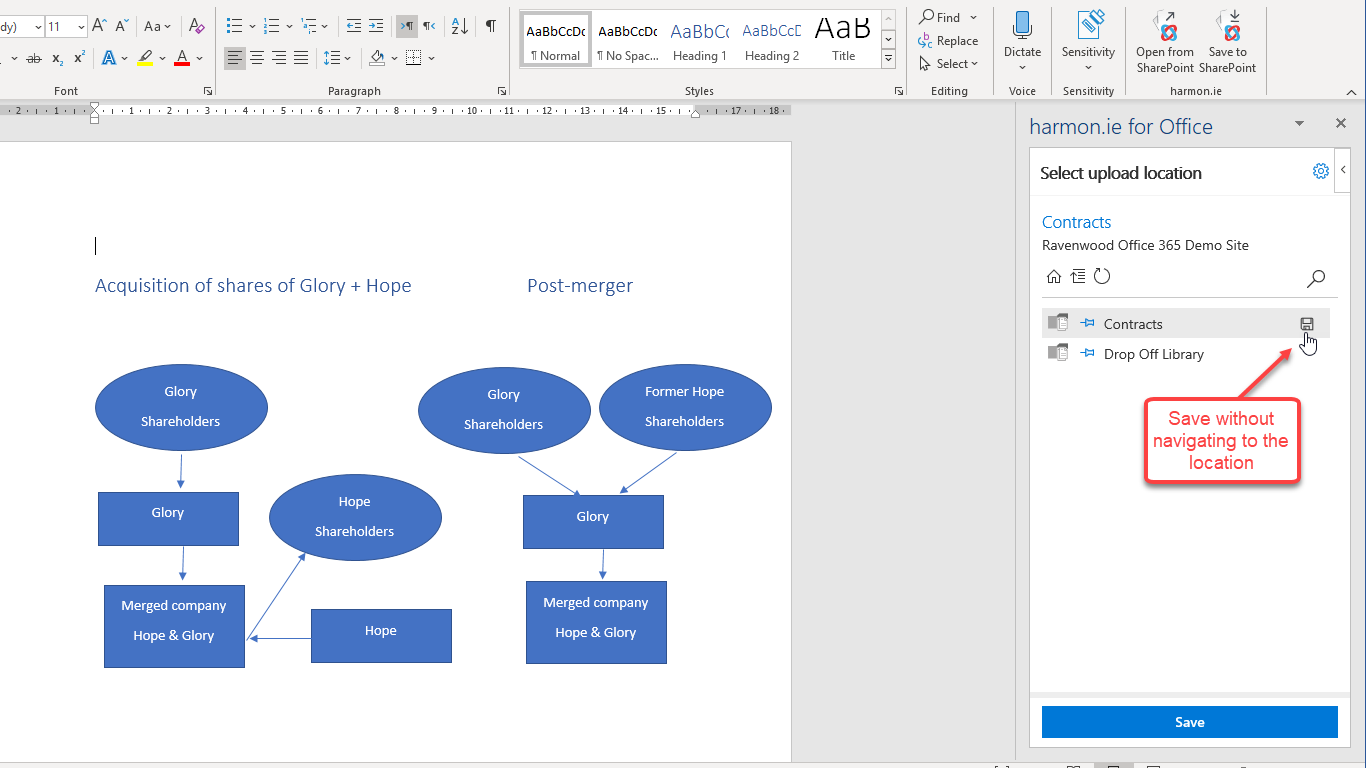This screenshot has width=1366, height=768.
Task: Toggle the show paragraph marks button
Action: click(x=490, y=26)
